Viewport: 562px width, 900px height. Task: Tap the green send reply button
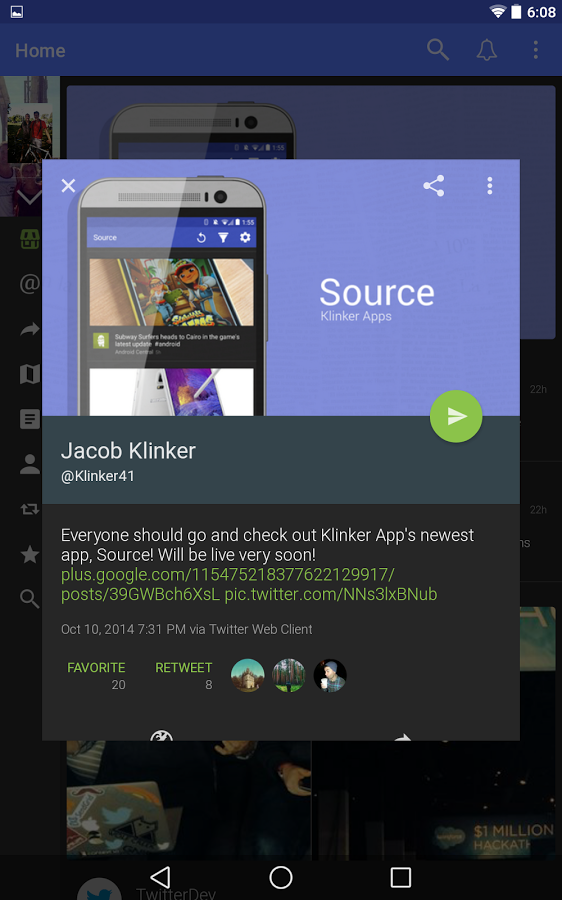point(456,416)
